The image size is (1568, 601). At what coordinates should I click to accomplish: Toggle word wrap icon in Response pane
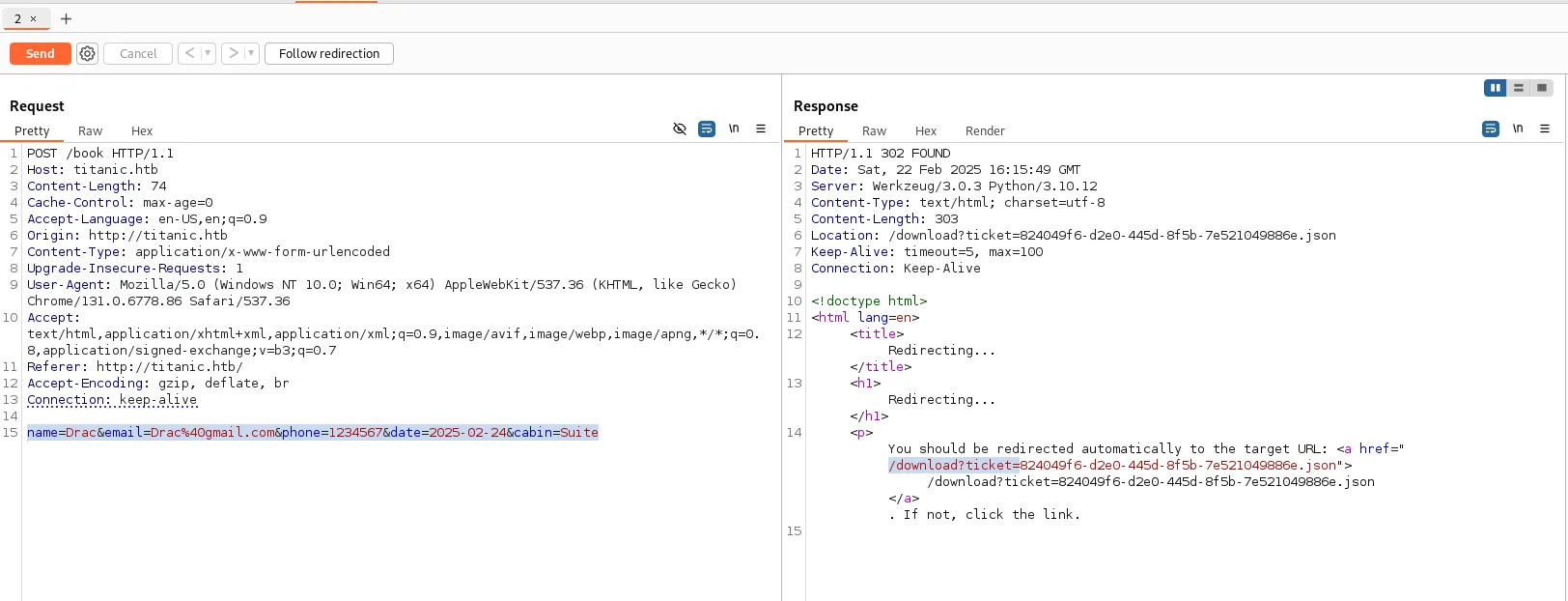tap(1491, 129)
